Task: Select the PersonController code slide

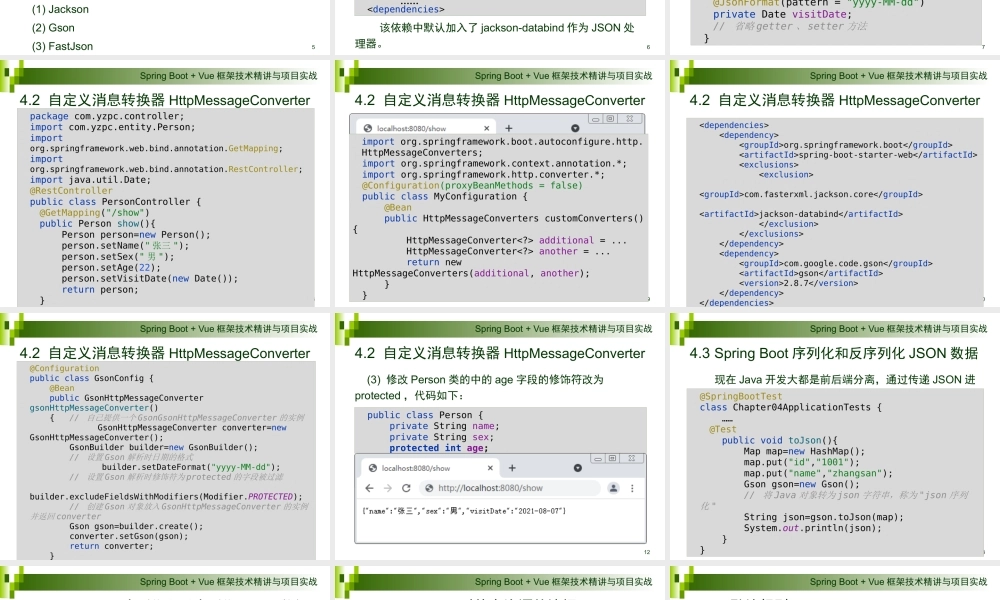Action: (165, 184)
